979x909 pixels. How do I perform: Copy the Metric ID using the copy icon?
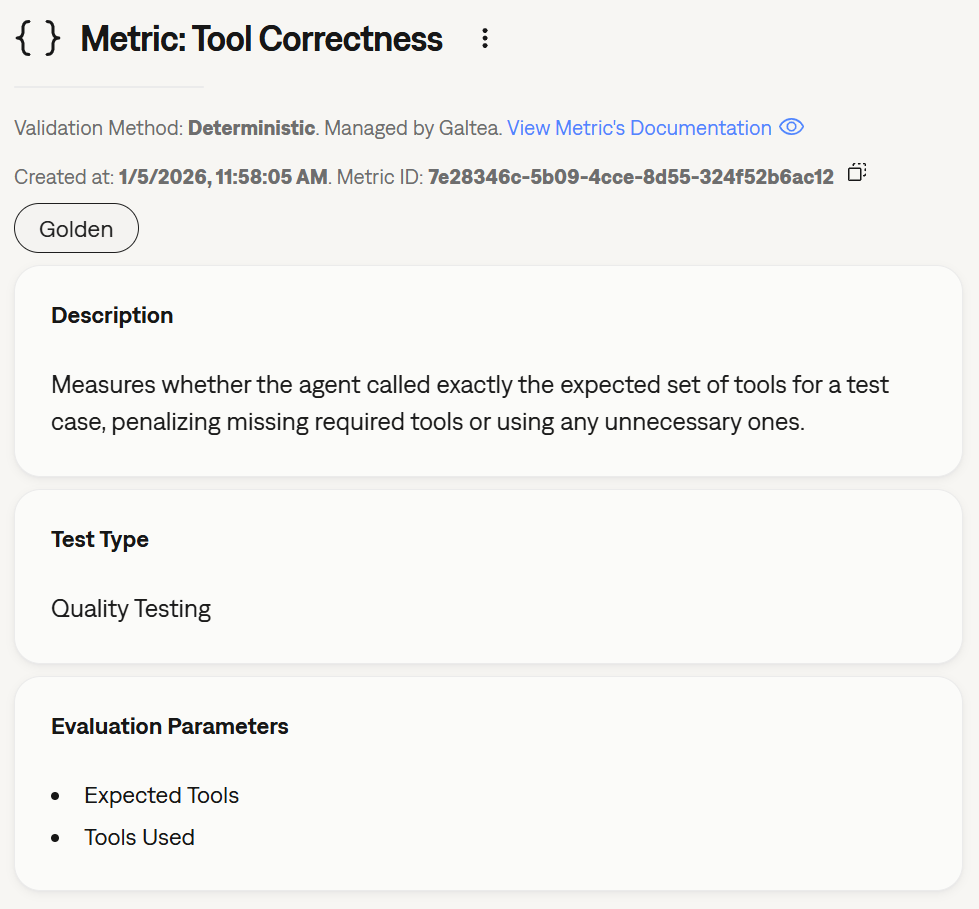pos(856,172)
